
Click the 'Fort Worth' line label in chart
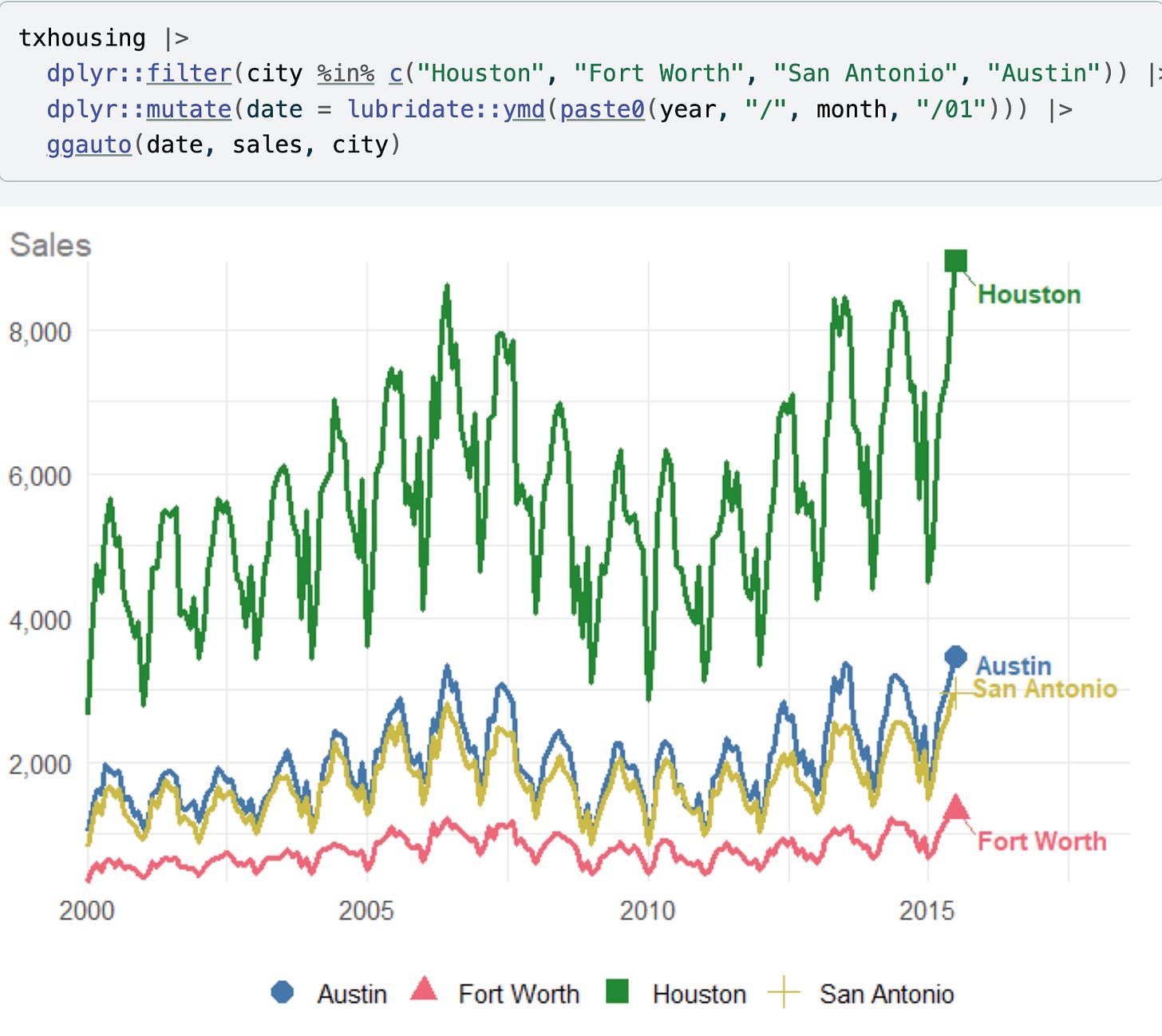[x=1042, y=841]
